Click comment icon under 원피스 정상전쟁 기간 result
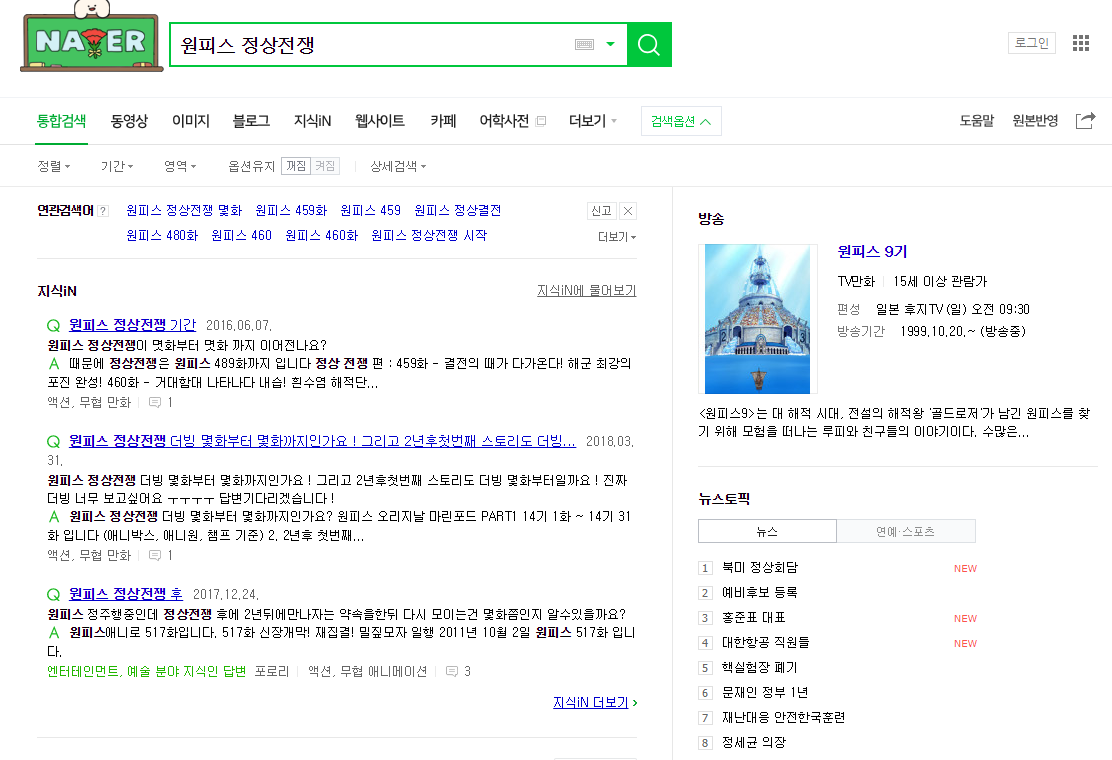 [155, 403]
